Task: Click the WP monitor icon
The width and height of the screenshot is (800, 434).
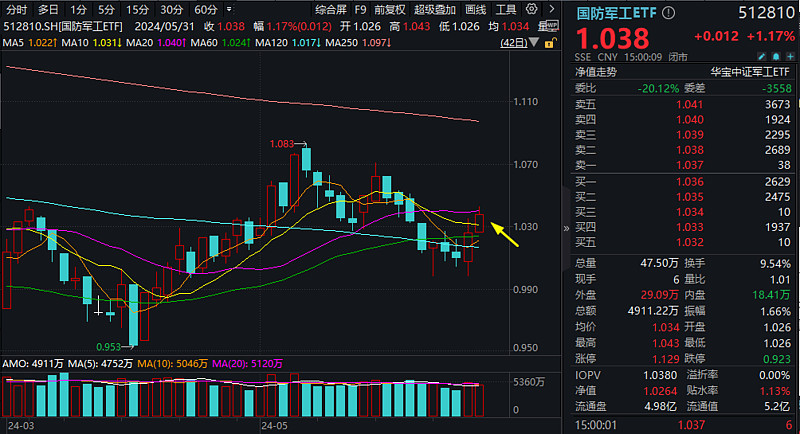Action: [x=552, y=25]
